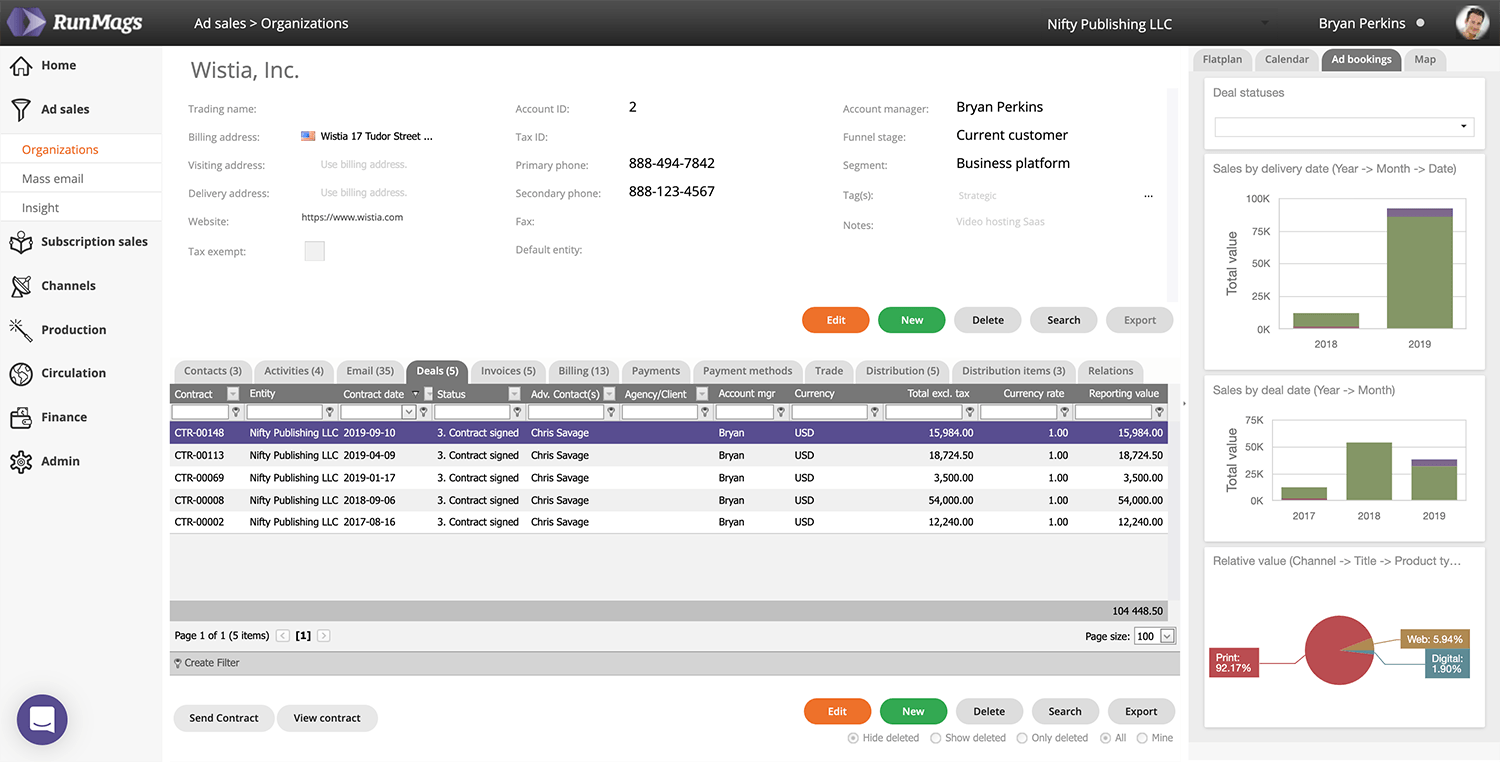1500x762 pixels.
Task: Click the Tag(s) ellipsis icon
Action: (1148, 196)
